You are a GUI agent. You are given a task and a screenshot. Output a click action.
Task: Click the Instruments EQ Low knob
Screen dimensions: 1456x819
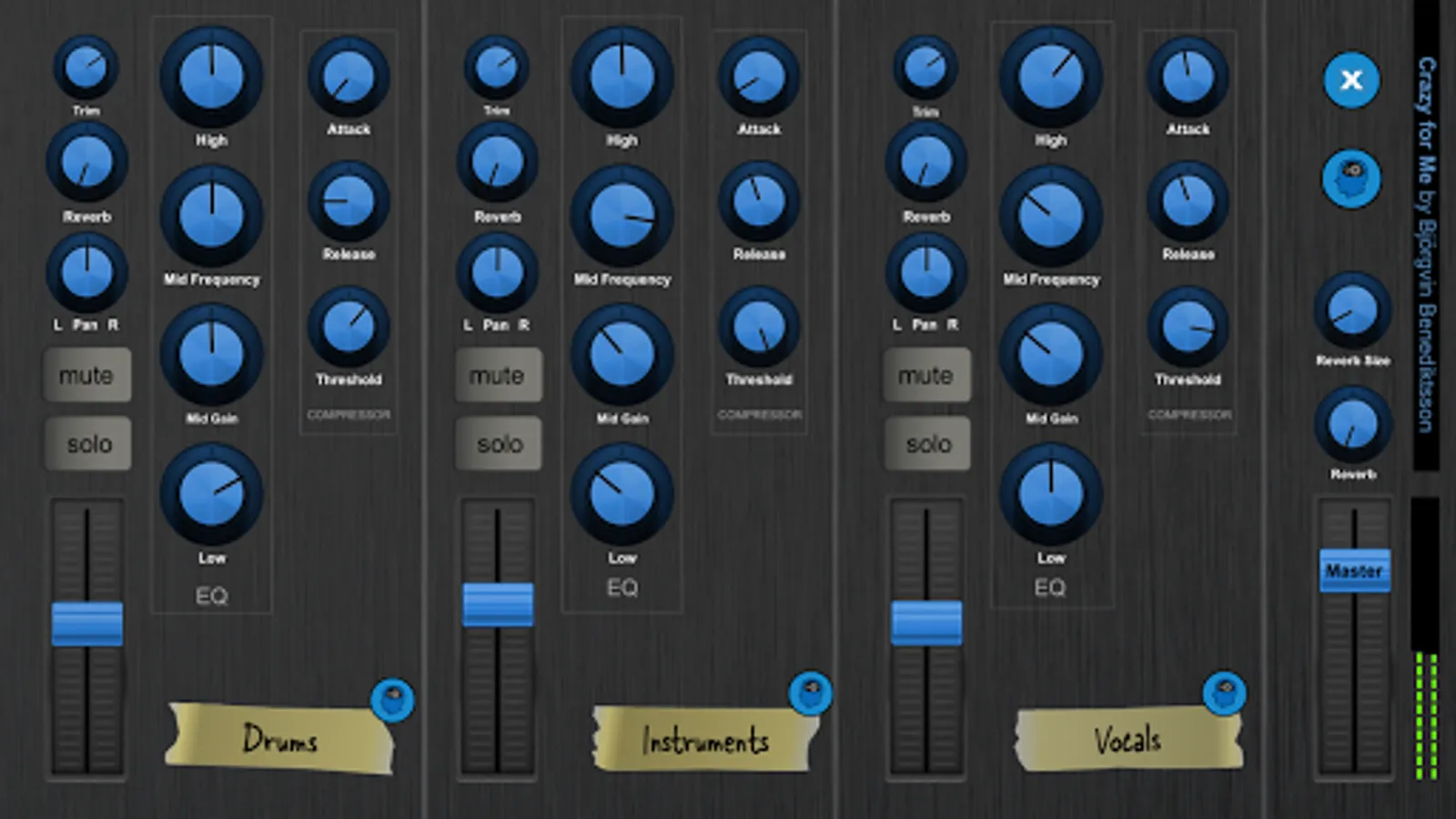(622, 494)
